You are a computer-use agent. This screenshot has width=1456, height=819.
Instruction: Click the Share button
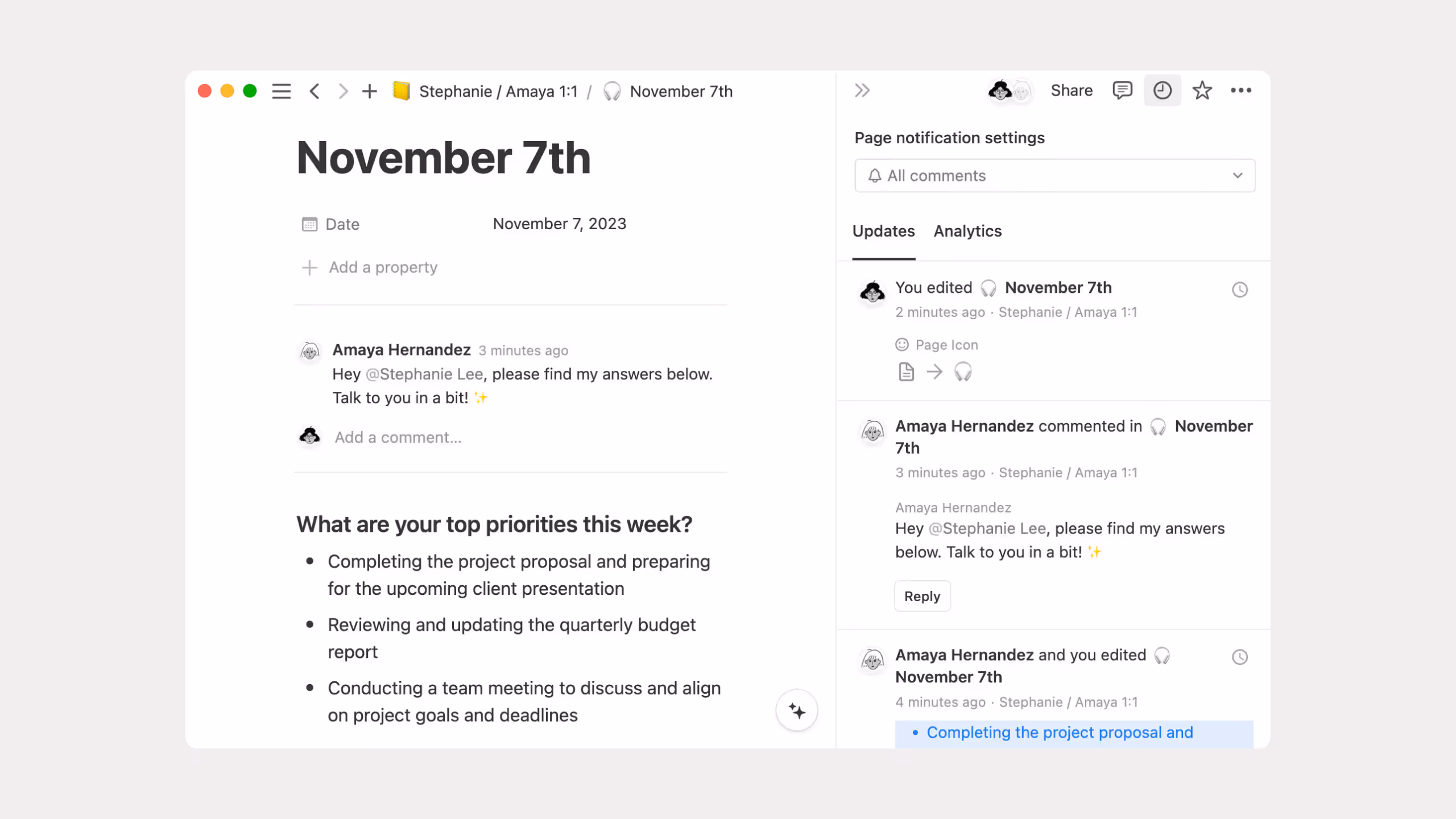[1072, 90]
